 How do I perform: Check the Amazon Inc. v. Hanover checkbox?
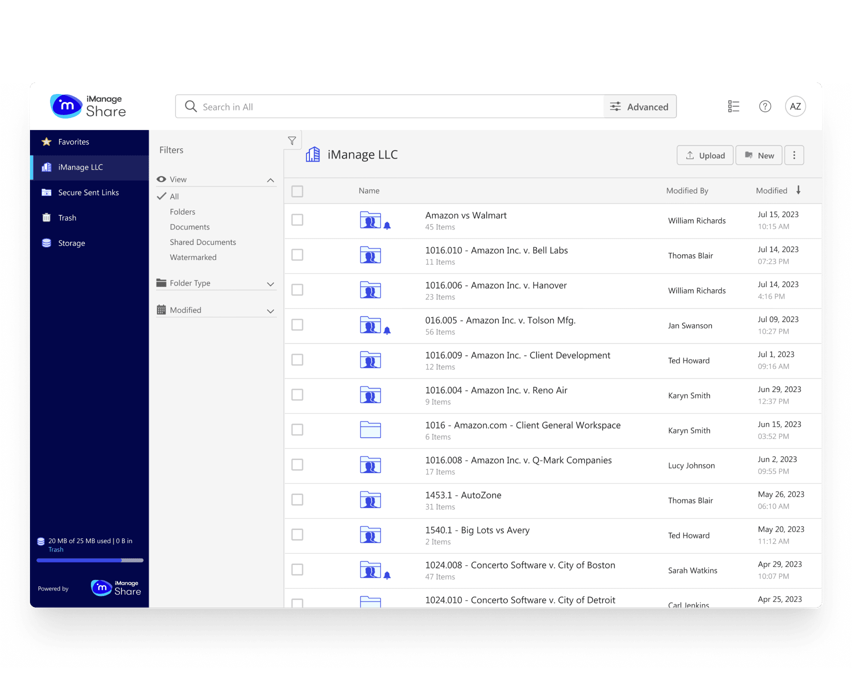(x=297, y=290)
